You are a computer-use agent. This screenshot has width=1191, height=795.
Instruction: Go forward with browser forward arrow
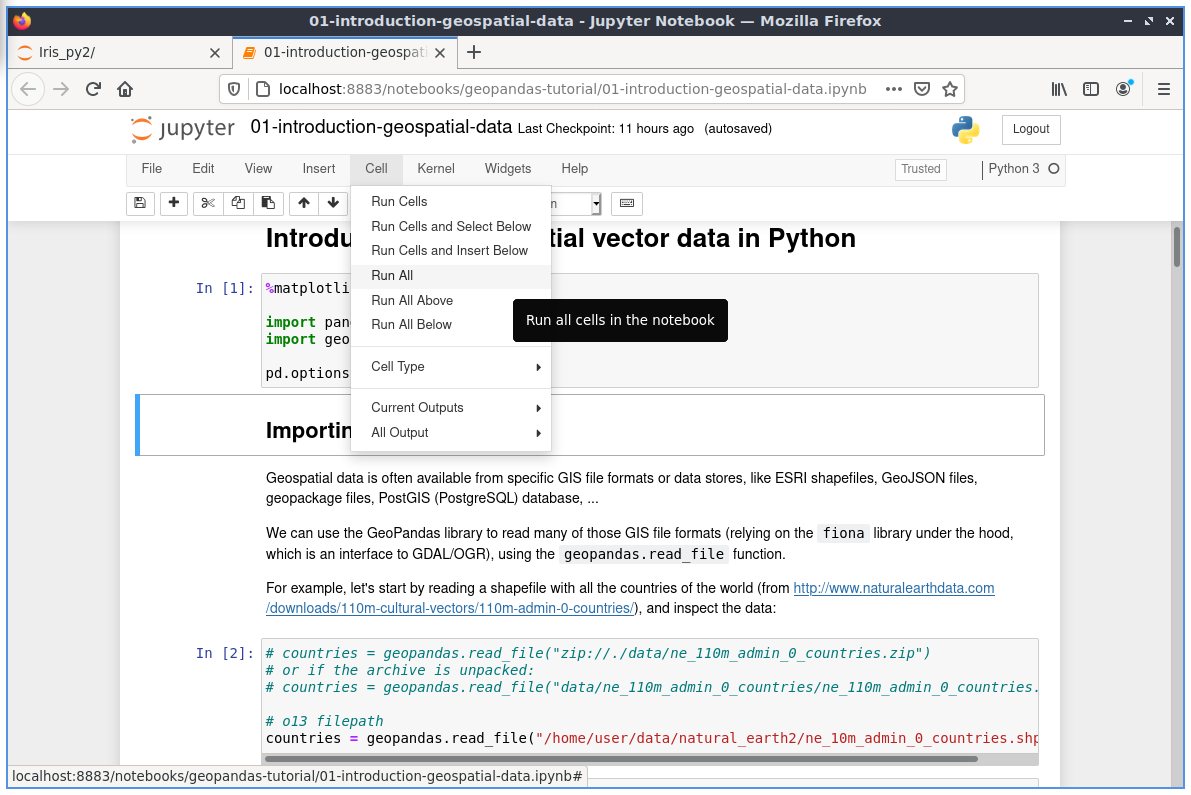click(x=62, y=90)
